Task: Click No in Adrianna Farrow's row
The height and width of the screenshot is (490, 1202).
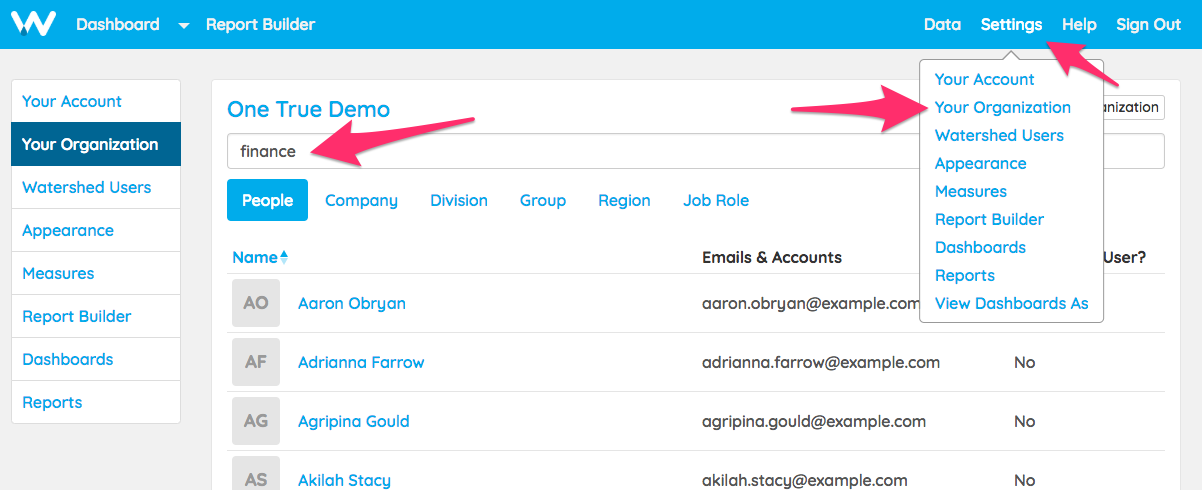Action: pos(1024,362)
